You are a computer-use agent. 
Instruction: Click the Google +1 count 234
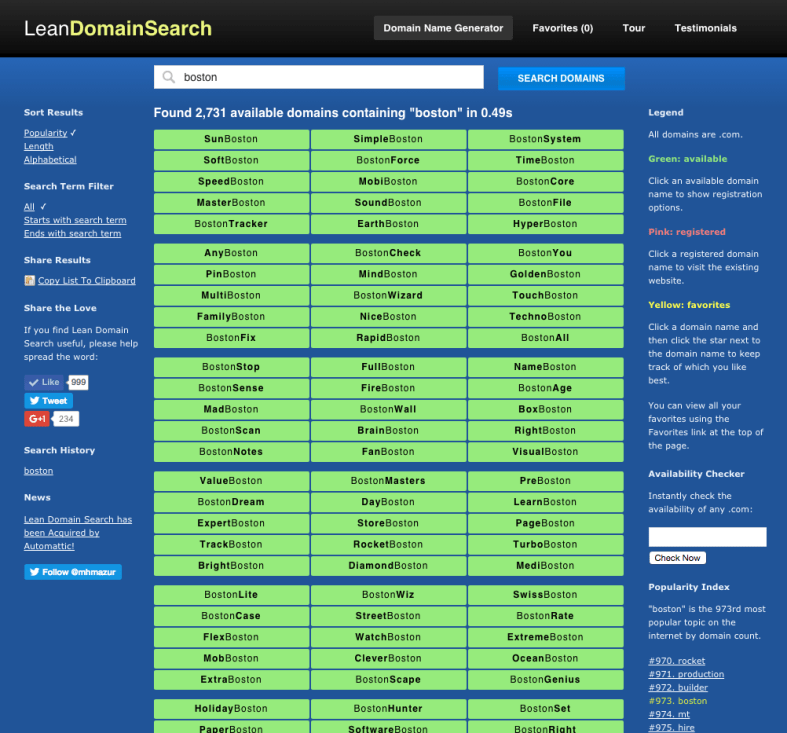tap(66, 419)
